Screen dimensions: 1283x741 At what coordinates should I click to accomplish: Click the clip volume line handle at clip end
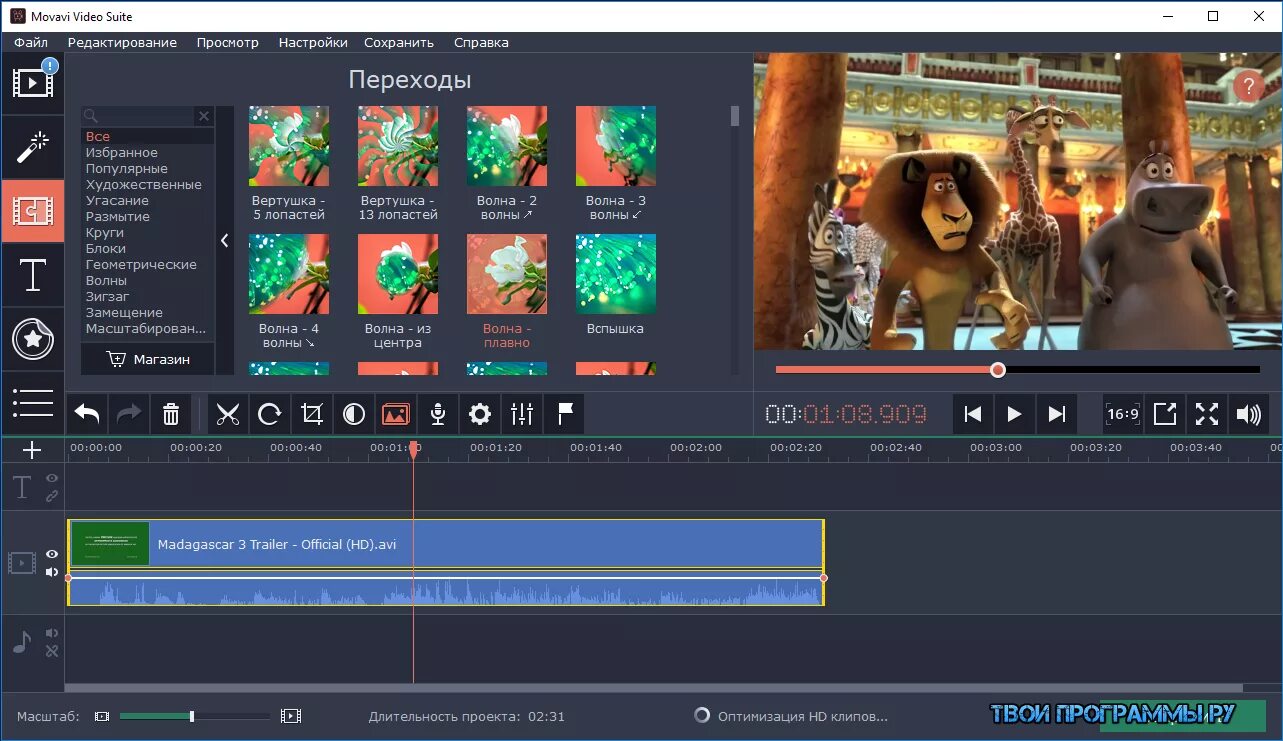pos(823,578)
